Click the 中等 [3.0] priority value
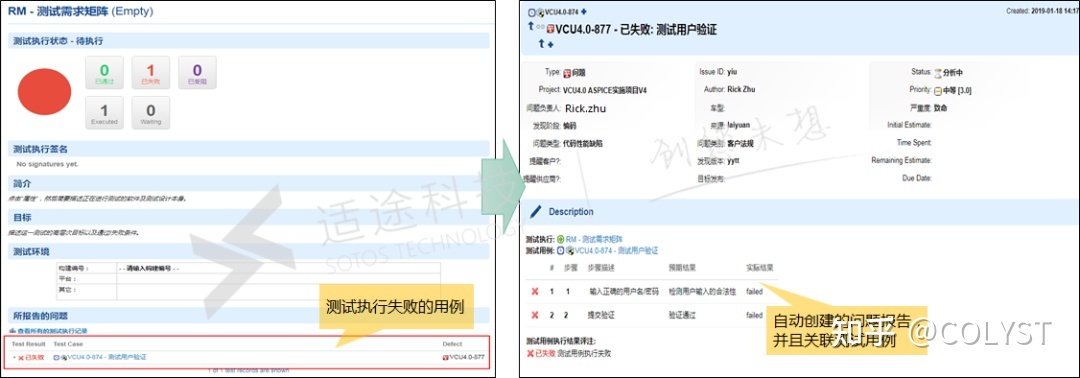This screenshot has width=1080, height=378. coord(957,90)
